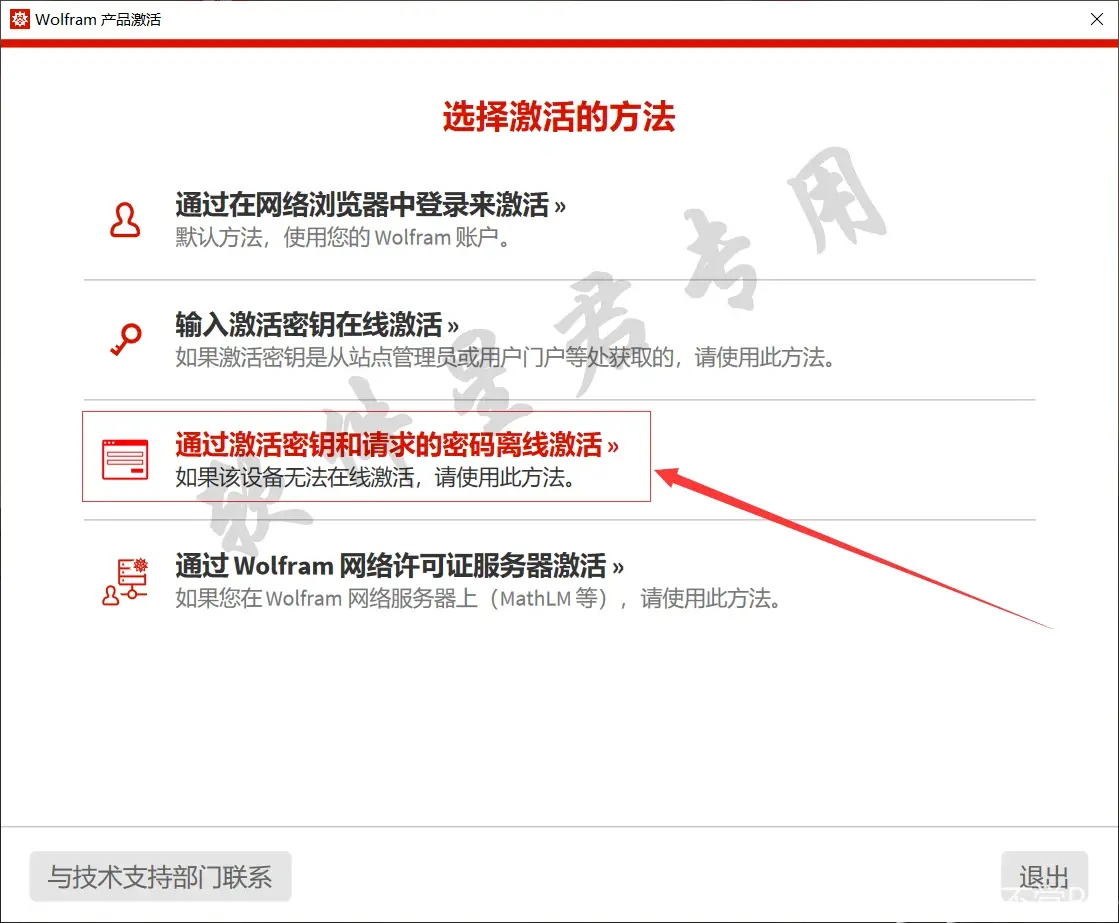The image size is (1119, 923).
Task: Click text 如果您在 Wolfram 网络服务器上（MathLM 等）
Action: point(392,598)
